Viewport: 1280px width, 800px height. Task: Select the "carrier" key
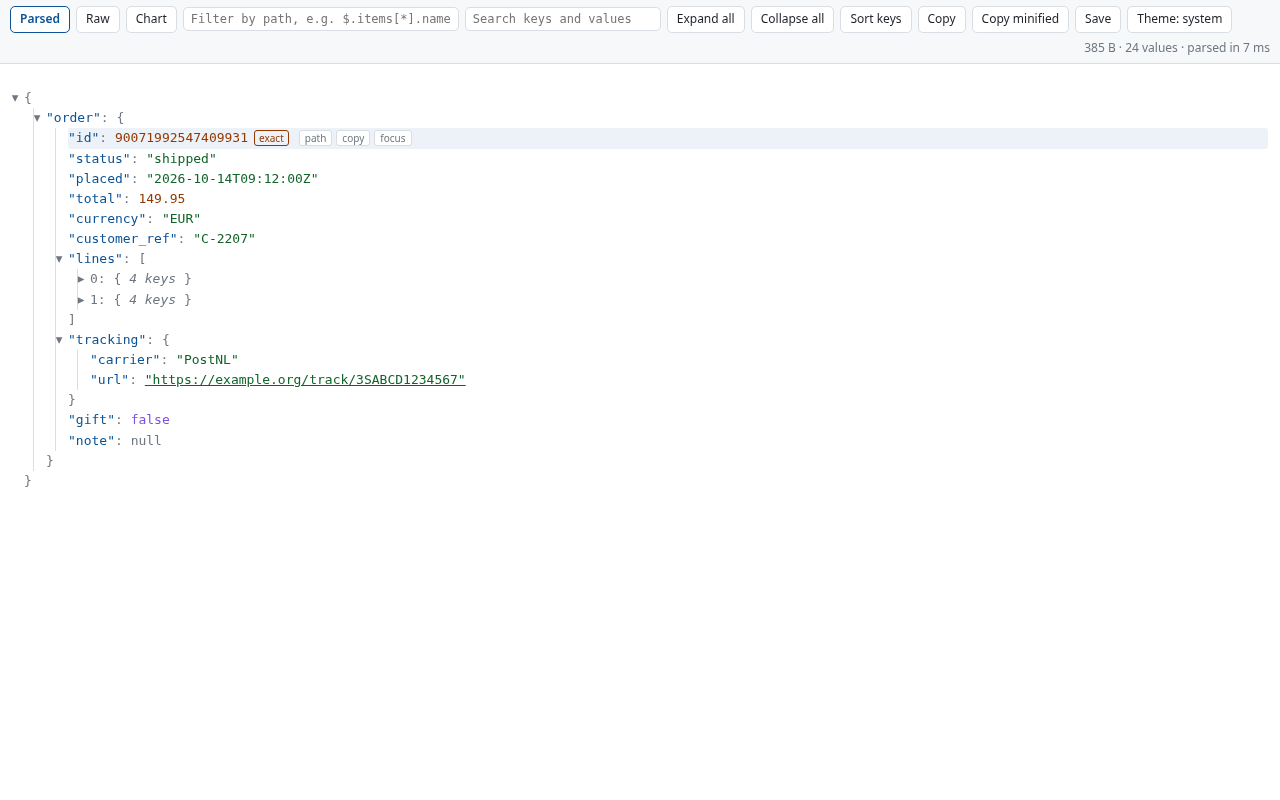click(x=125, y=360)
